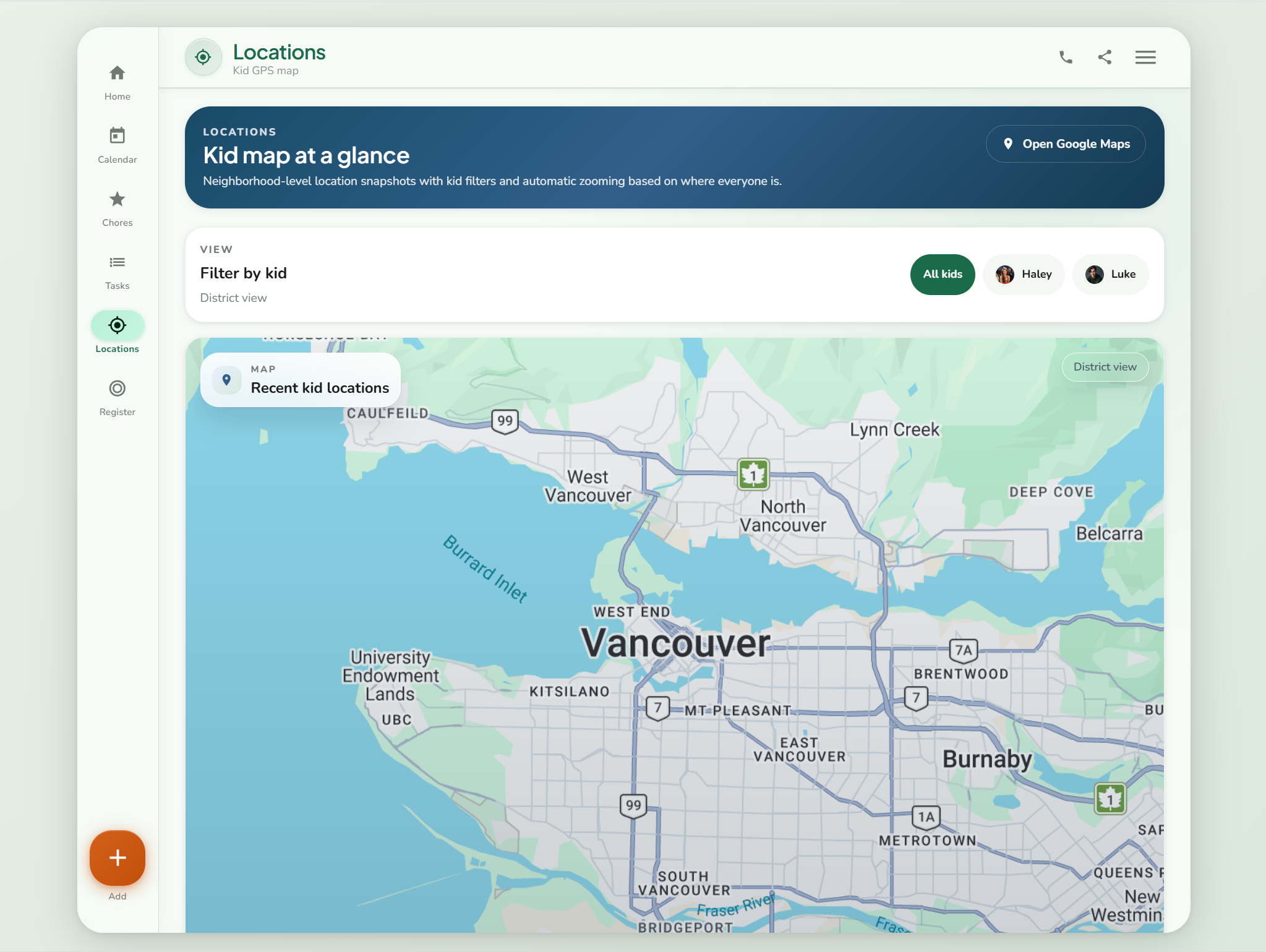
Task: Open the Tasks list icon
Action: (x=117, y=262)
